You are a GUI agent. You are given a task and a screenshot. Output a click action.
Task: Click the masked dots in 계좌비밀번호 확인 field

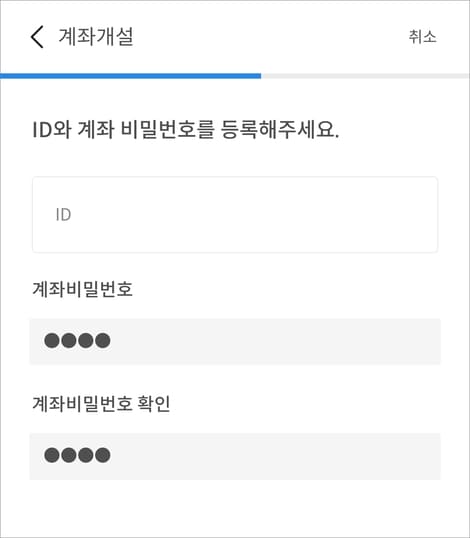point(77,455)
